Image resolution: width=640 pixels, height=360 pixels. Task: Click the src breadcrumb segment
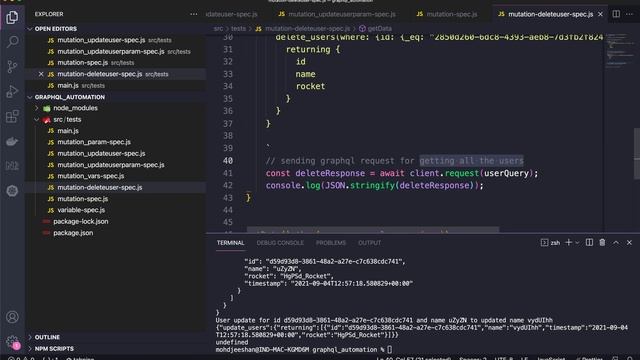[218, 29]
